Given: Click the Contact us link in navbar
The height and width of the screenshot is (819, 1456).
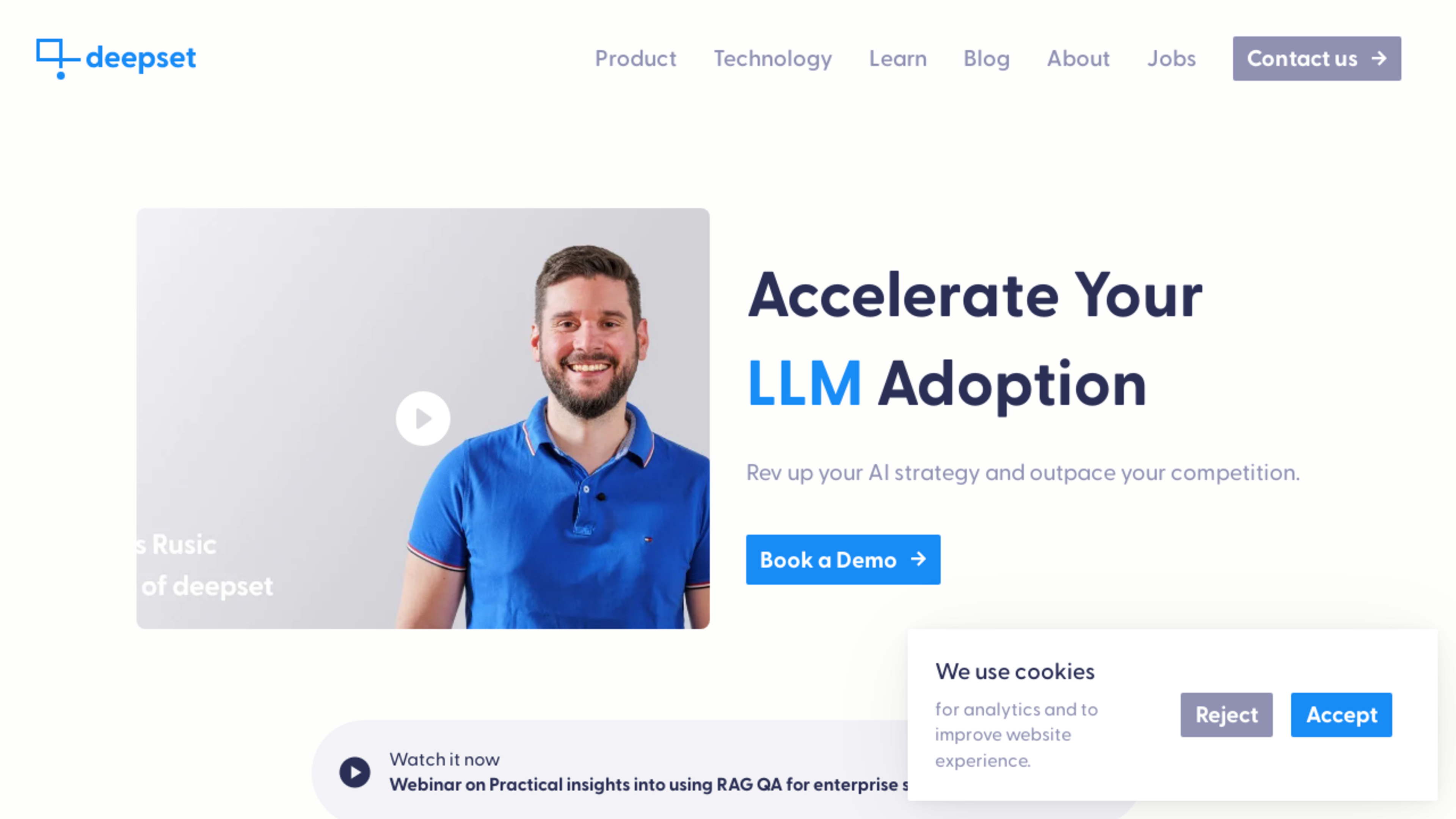Looking at the screenshot, I should 1316,58.
